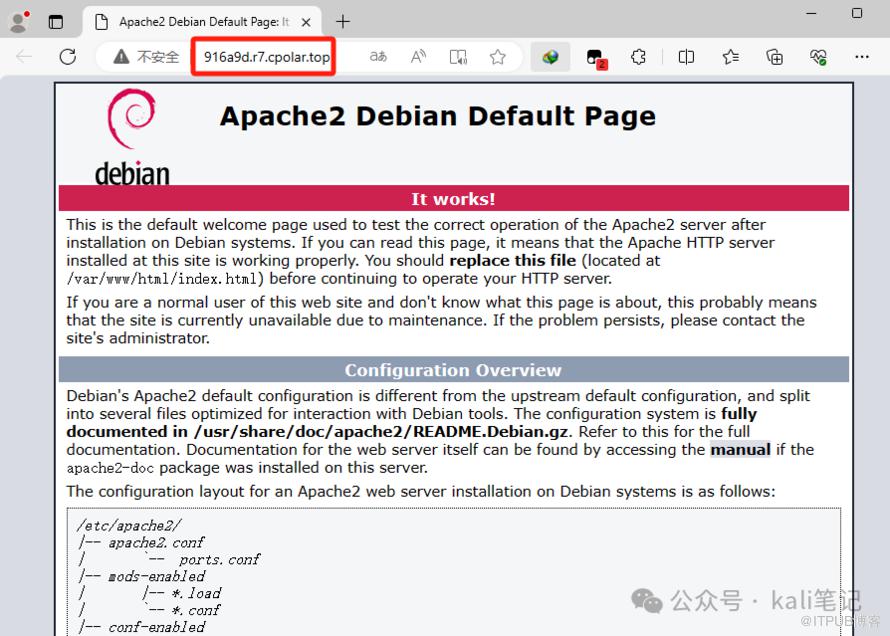Open a new tab with plus button
This screenshot has height=636, width=890.
[343, 21]
